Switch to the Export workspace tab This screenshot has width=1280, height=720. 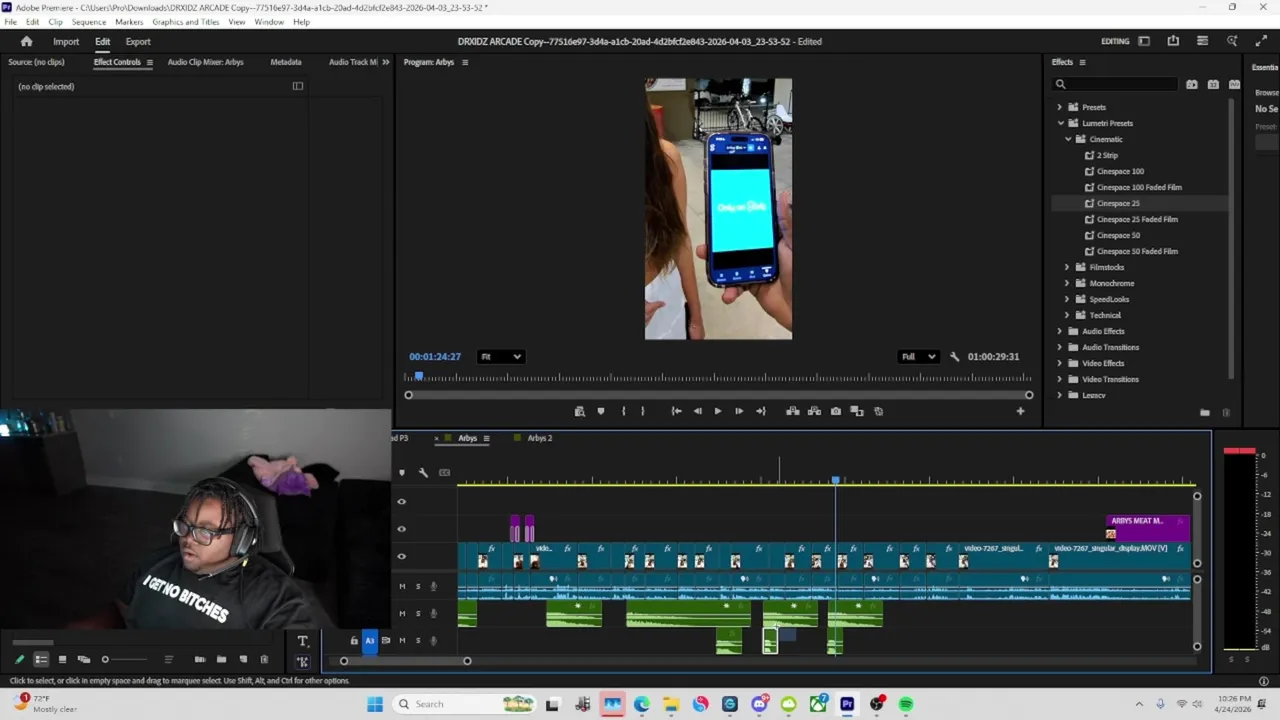coord(138,42)
